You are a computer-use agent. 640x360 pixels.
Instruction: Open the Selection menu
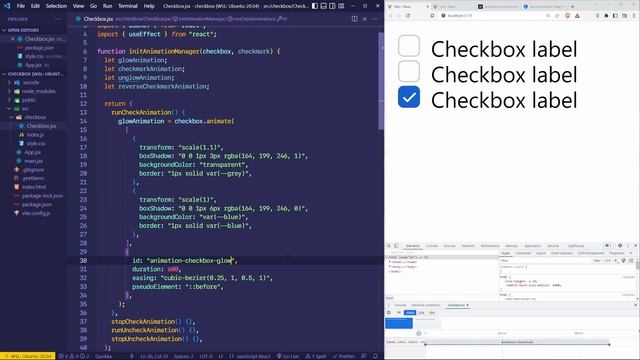tap(56, 6)
